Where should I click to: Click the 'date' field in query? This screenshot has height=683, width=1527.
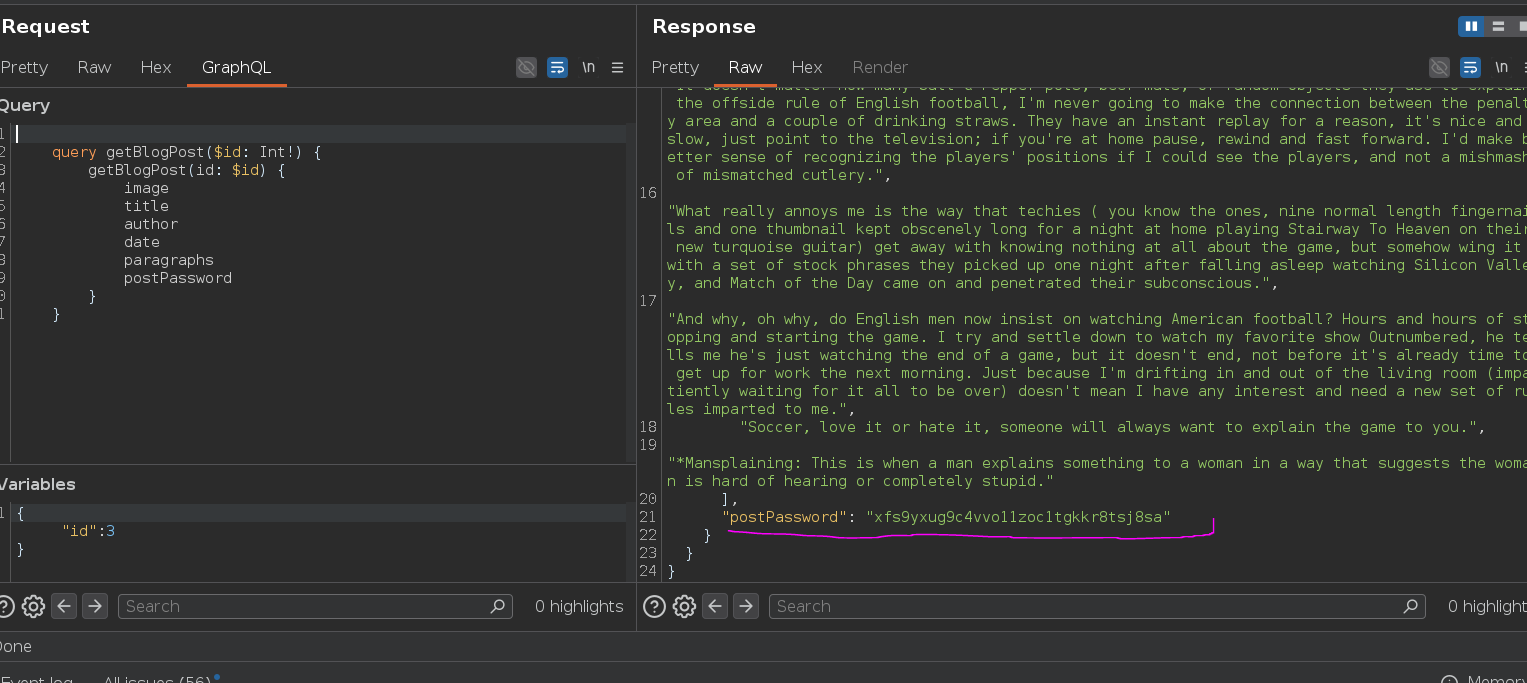coord(142,242)
